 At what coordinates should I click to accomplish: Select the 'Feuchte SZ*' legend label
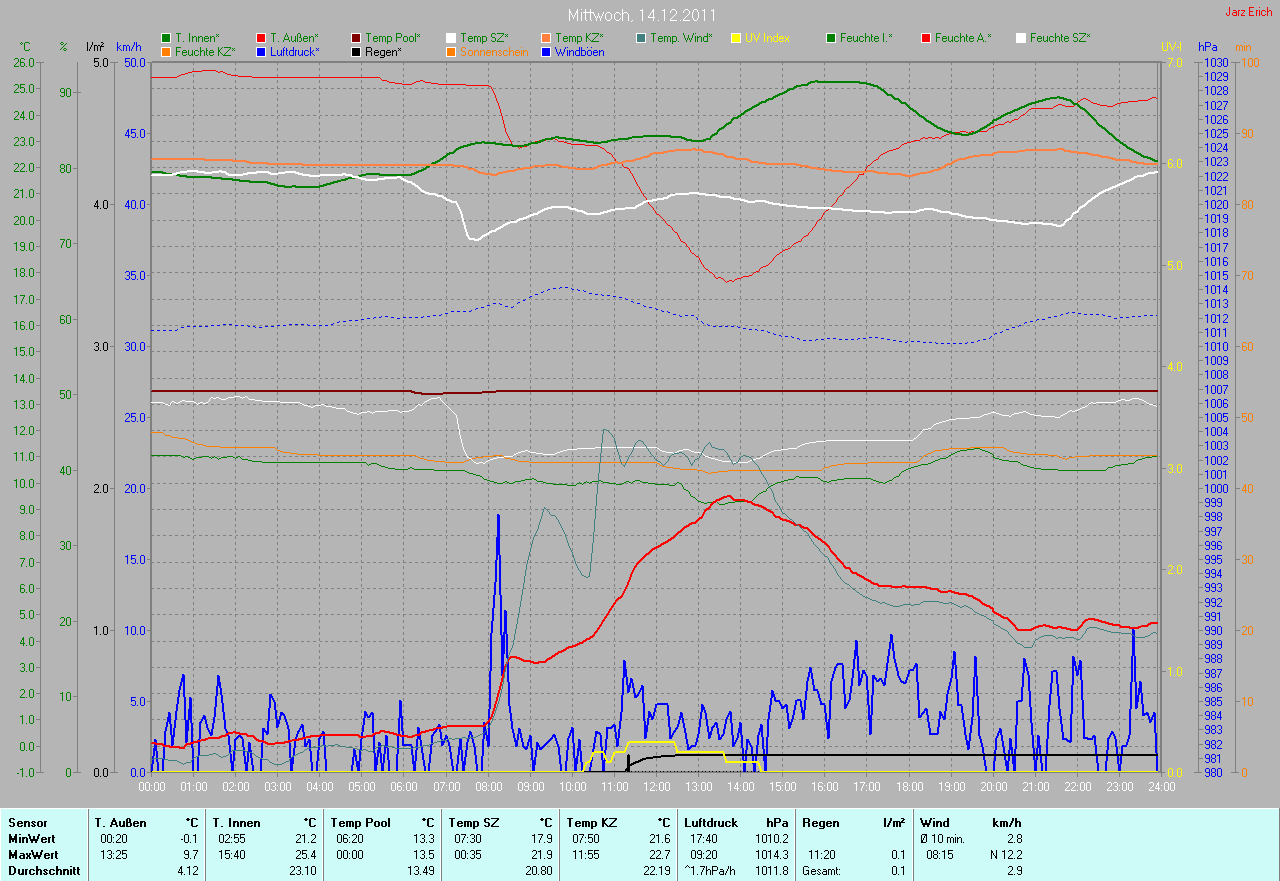pyautogui.click(x=1060, y=38)
